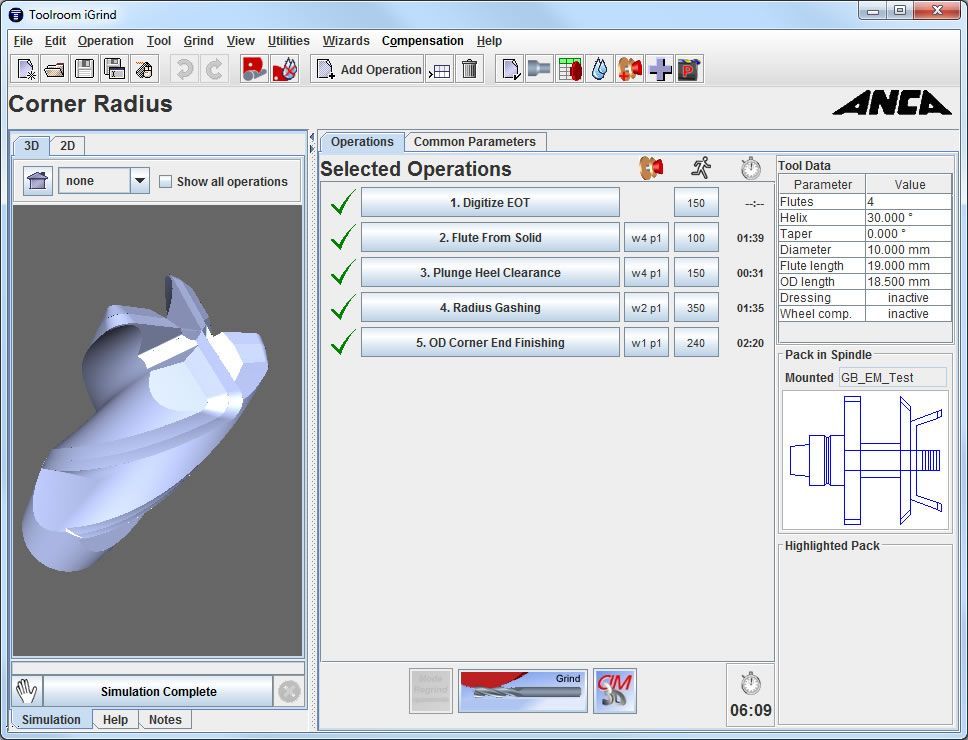
Task: Launch the CIM 3D simulation icon
Action: [x=615, y=691]
